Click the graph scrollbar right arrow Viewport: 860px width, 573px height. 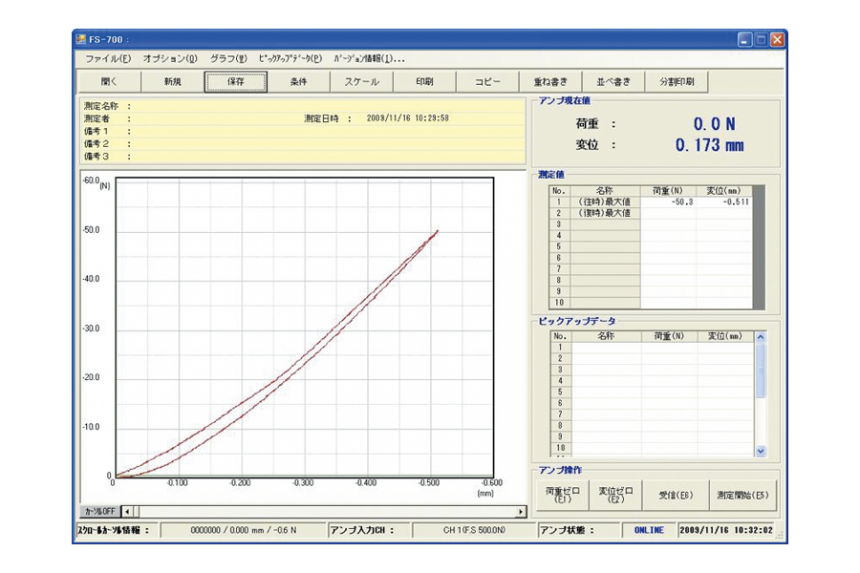coord(520,512)
